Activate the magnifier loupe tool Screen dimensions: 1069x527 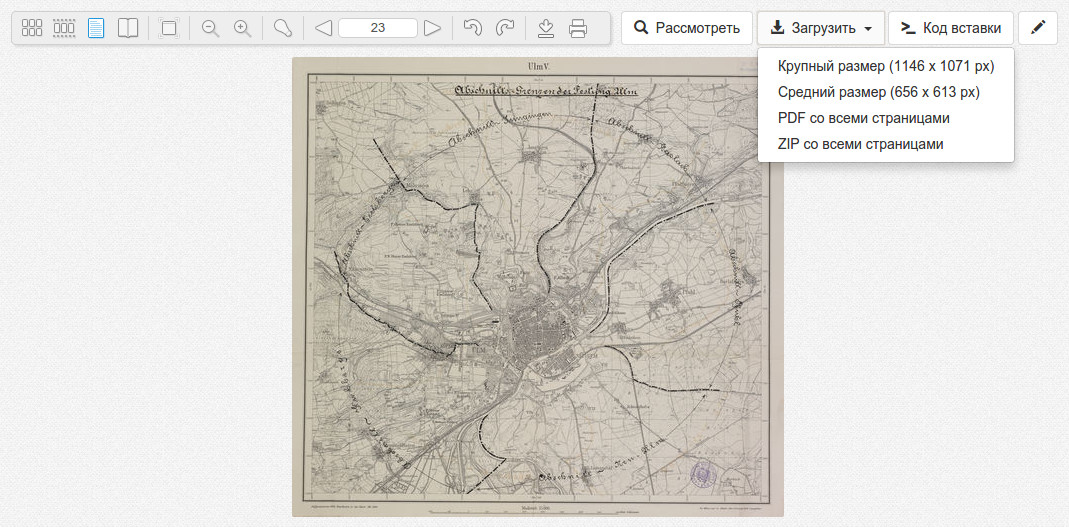coord(283,28)
